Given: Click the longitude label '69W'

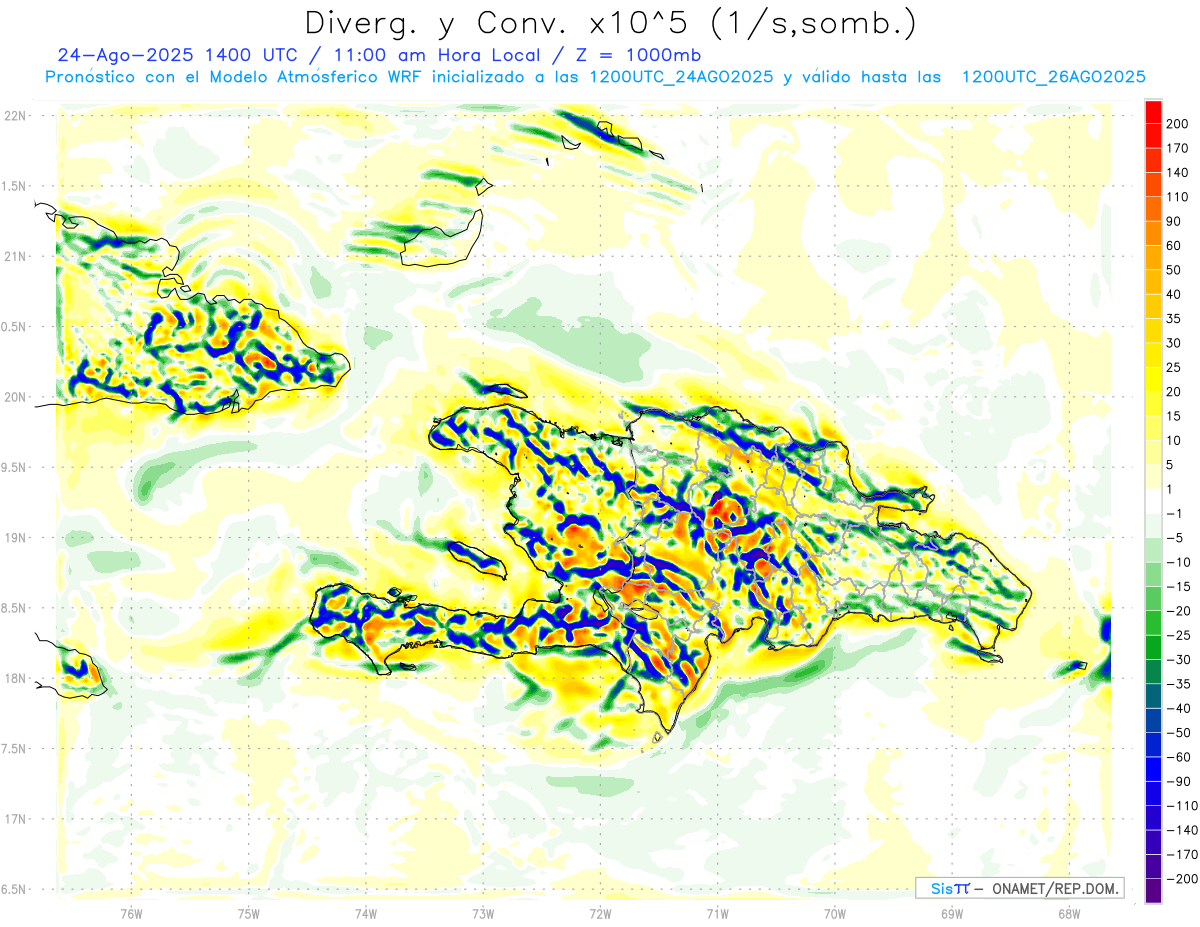Looking at the screenshot, I should 952,912.
